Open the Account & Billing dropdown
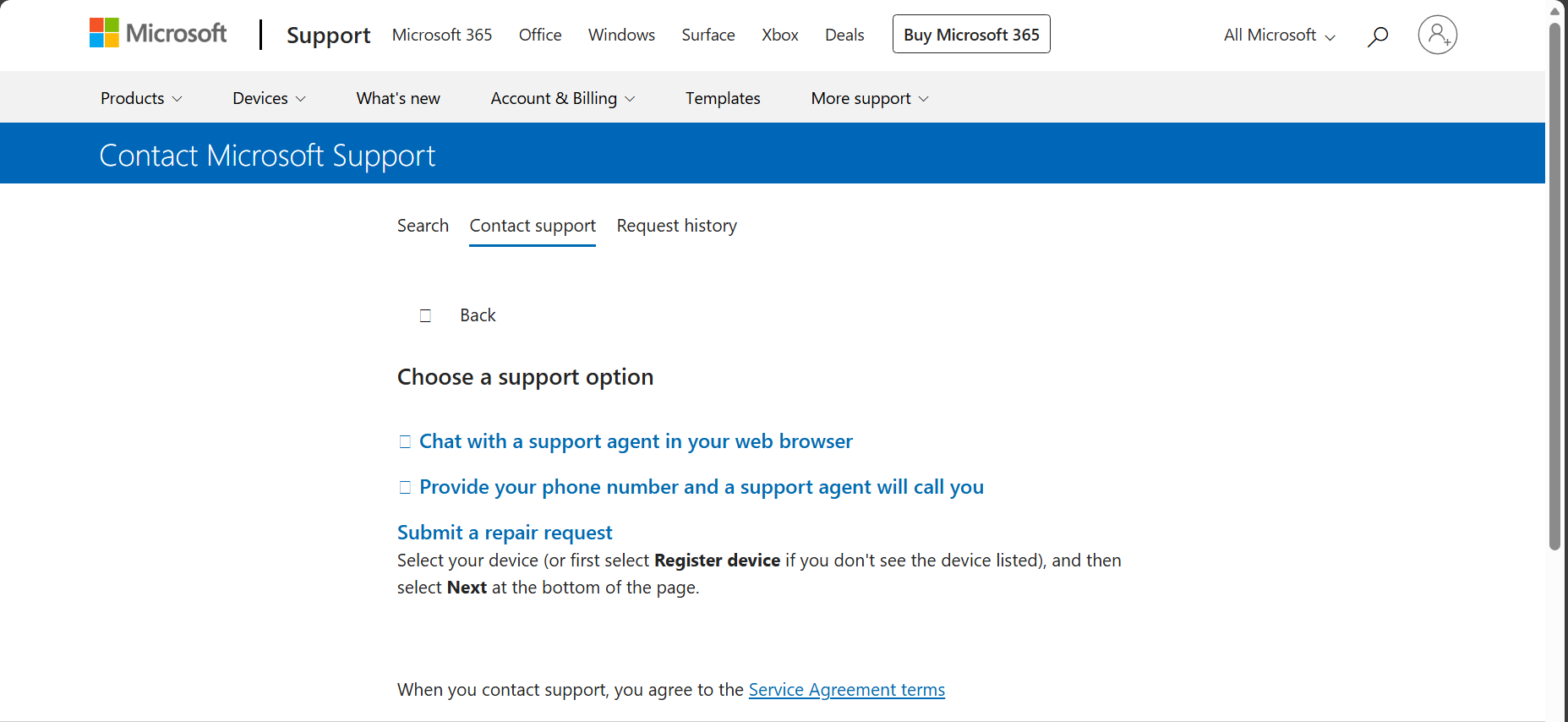Viewport: 1568px width, 722px height. tap(562, 98)
